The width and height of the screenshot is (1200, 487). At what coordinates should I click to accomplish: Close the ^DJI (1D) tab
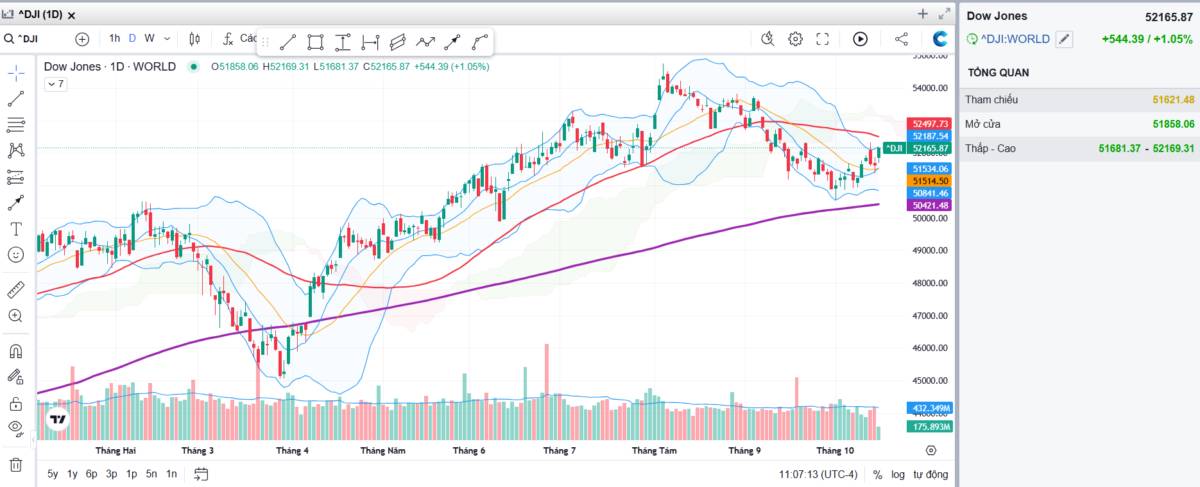tap(72, 15)
